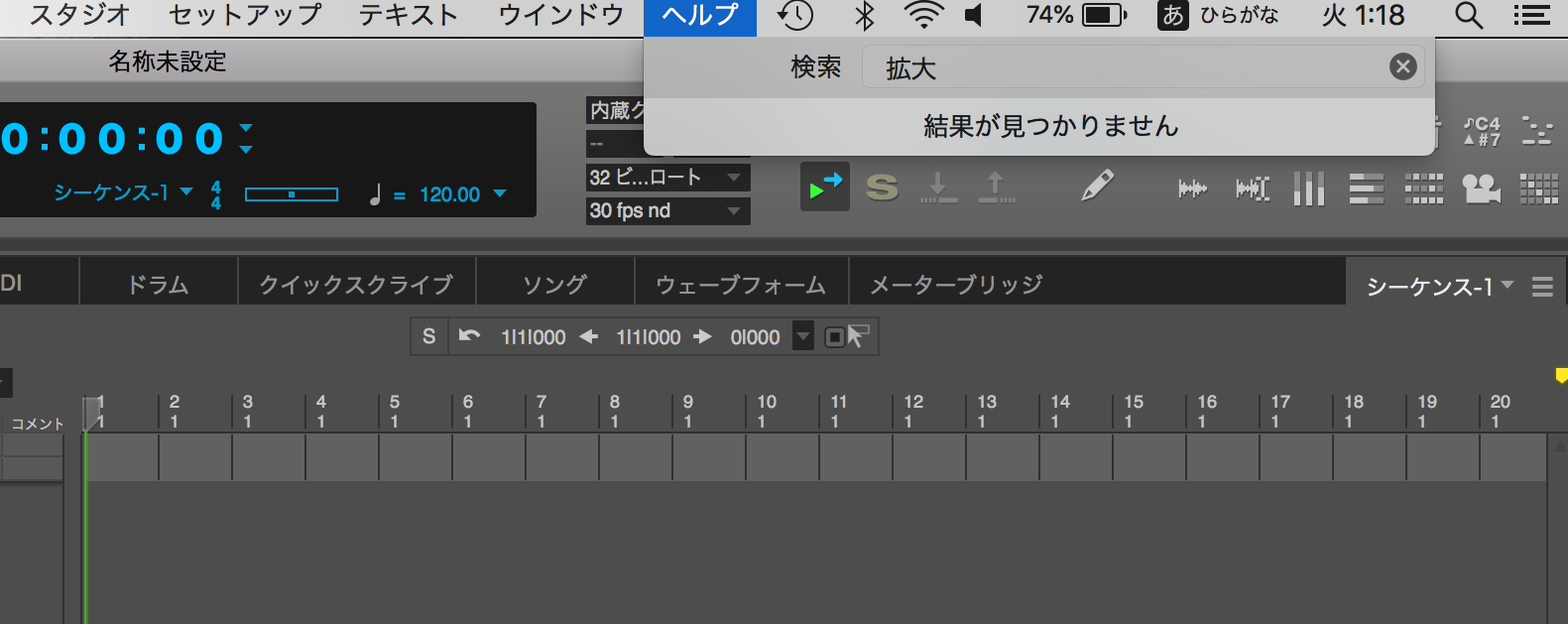Viewport: 1568px width, 624px height.
Task: Click the grid icon at toolbar's right end
Action: pos(1538,188)
